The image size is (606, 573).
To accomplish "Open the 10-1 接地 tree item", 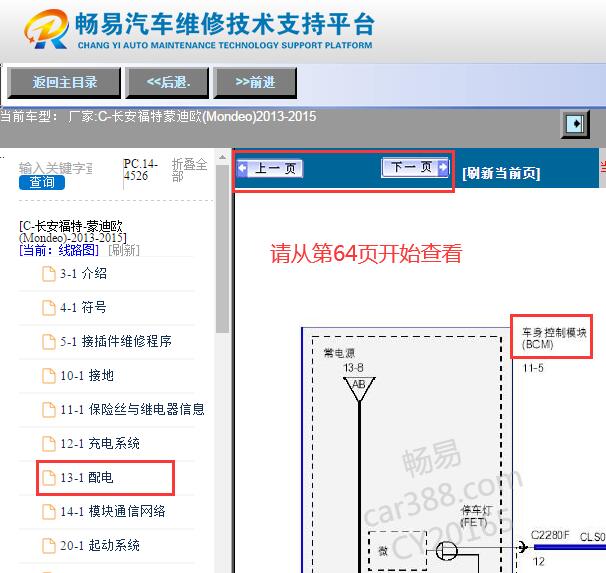I will pyautogui.click(x=87, y=376).
